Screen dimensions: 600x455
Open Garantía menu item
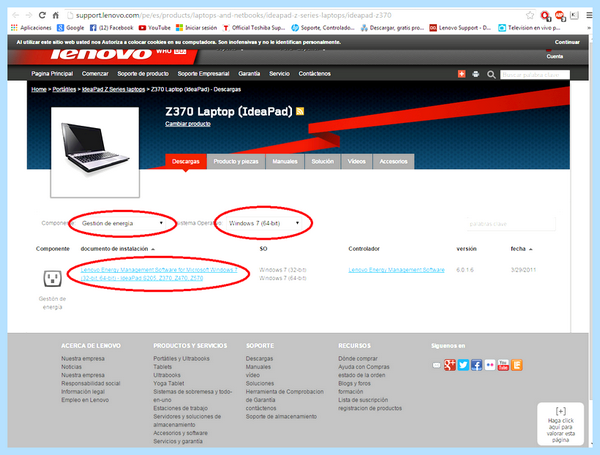coord(249,73)
